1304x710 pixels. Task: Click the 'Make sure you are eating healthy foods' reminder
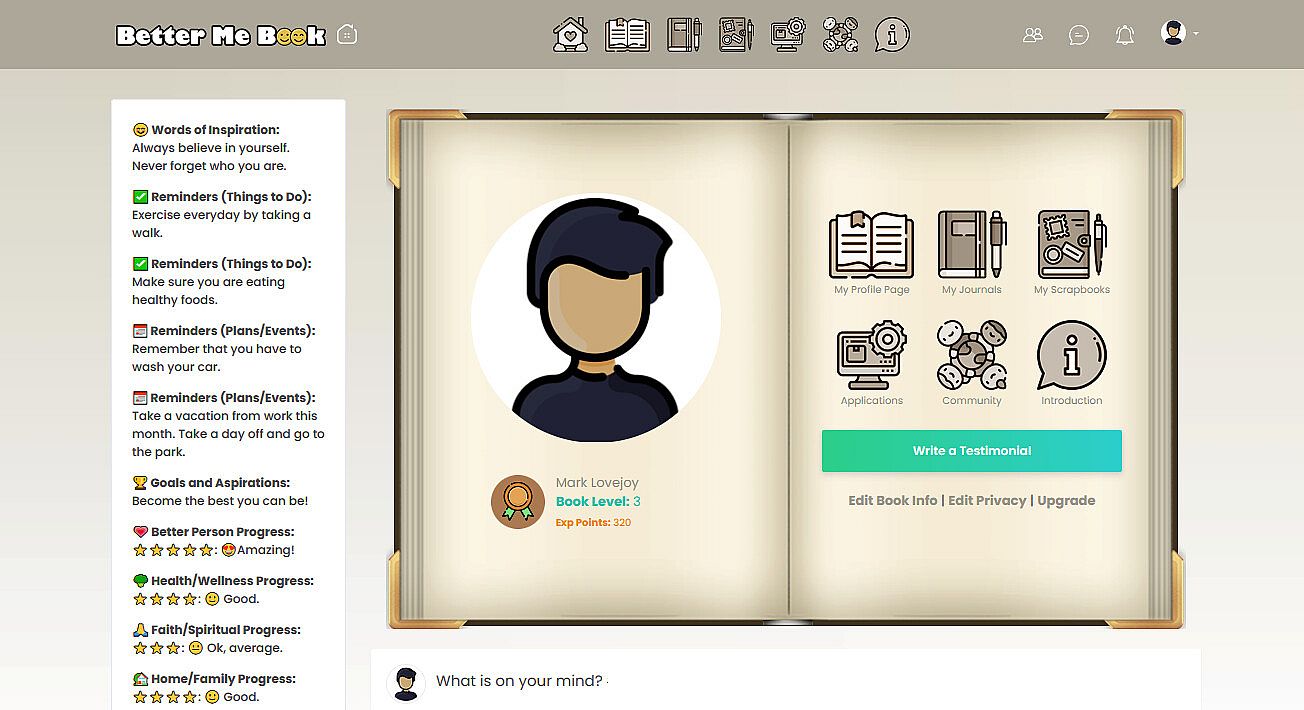click(x=208, y=291)
